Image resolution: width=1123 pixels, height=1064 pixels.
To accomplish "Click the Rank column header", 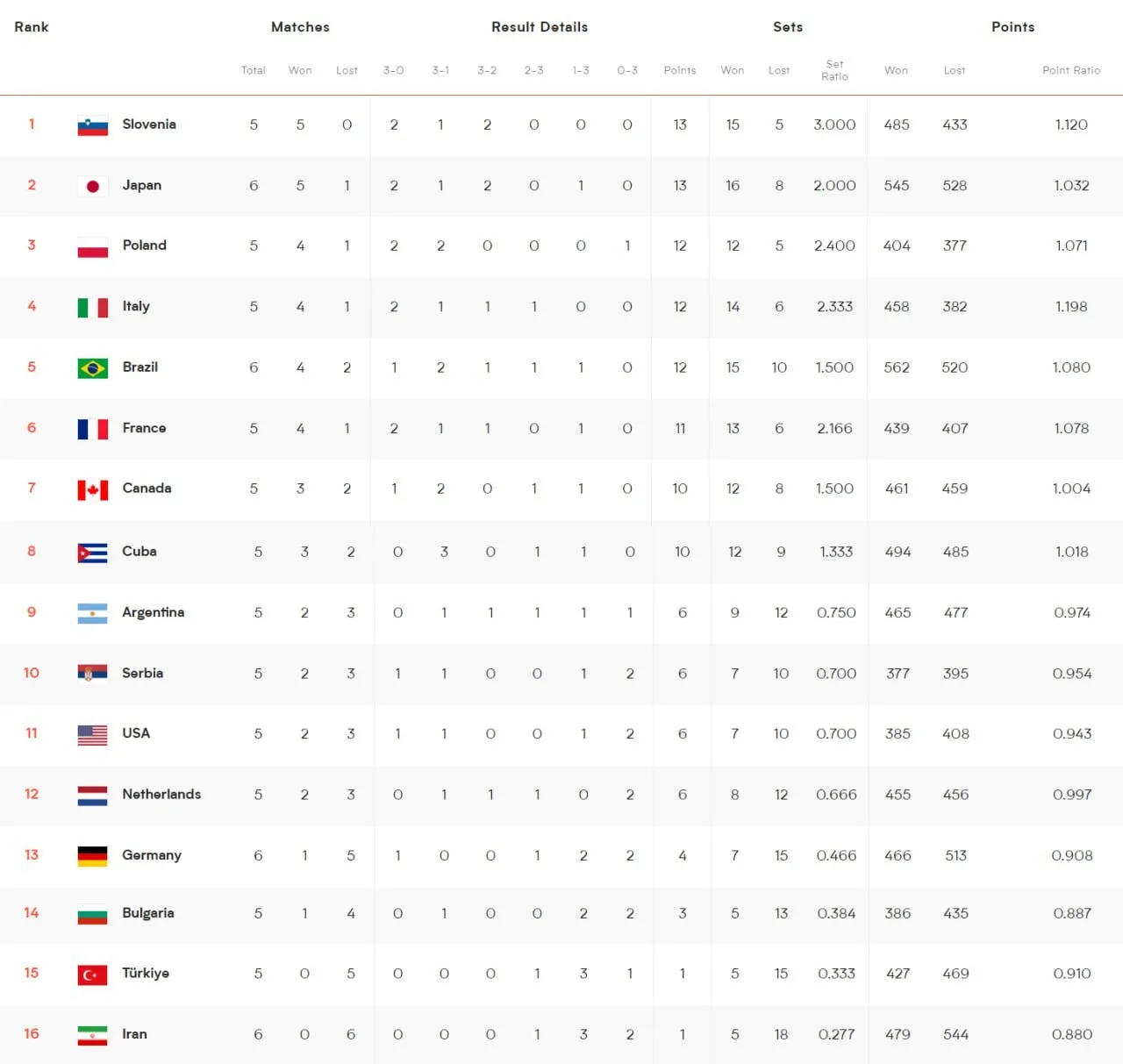I will click(x=32, y=27).
